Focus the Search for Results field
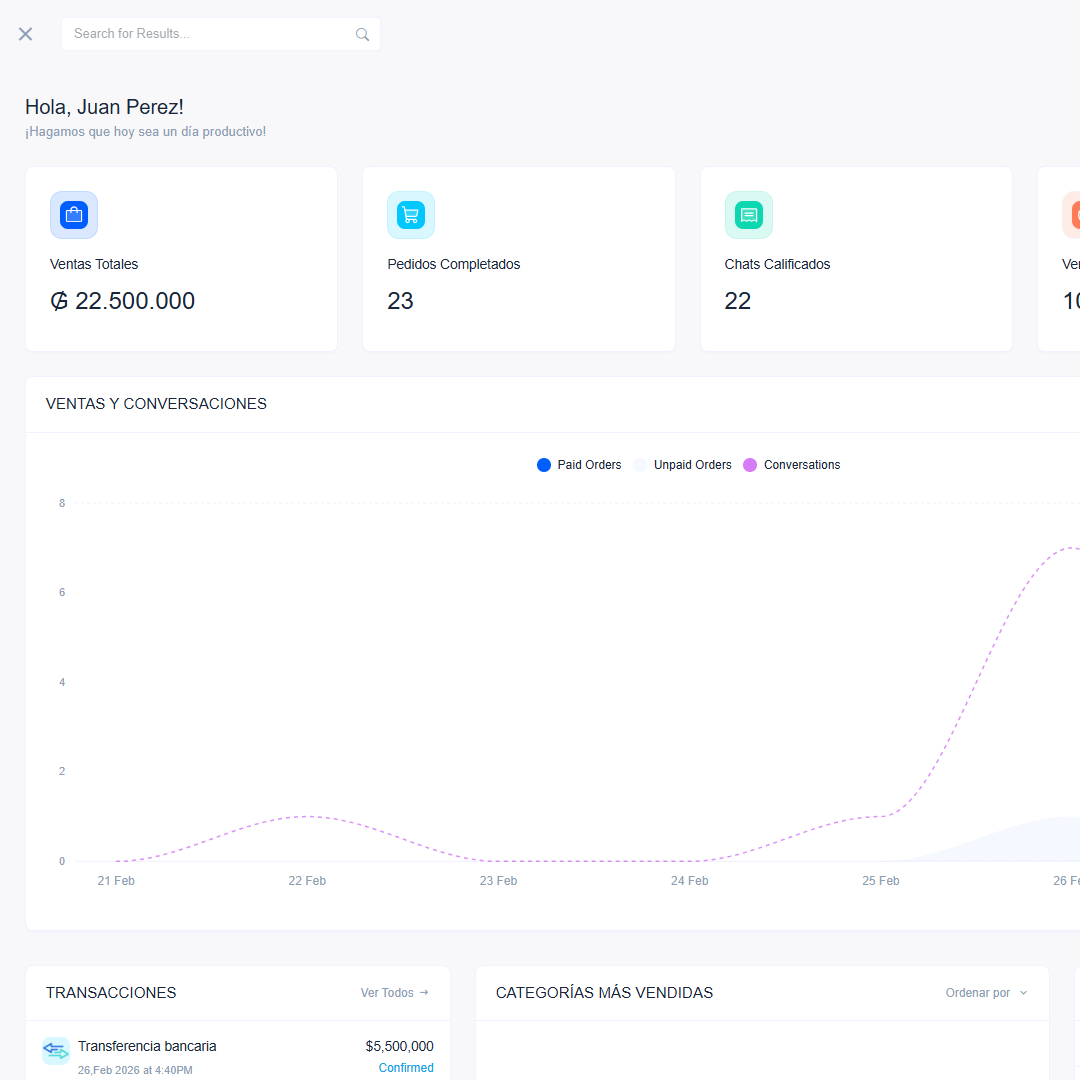The image size is (1080, 1080). (x=220, y=34)
